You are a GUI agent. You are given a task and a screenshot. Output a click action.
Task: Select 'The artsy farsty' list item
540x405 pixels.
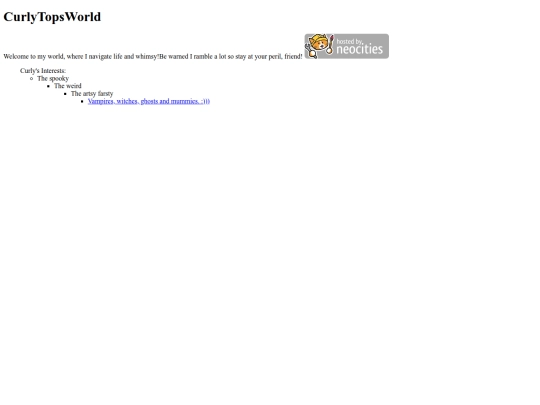tap(92, 94)
